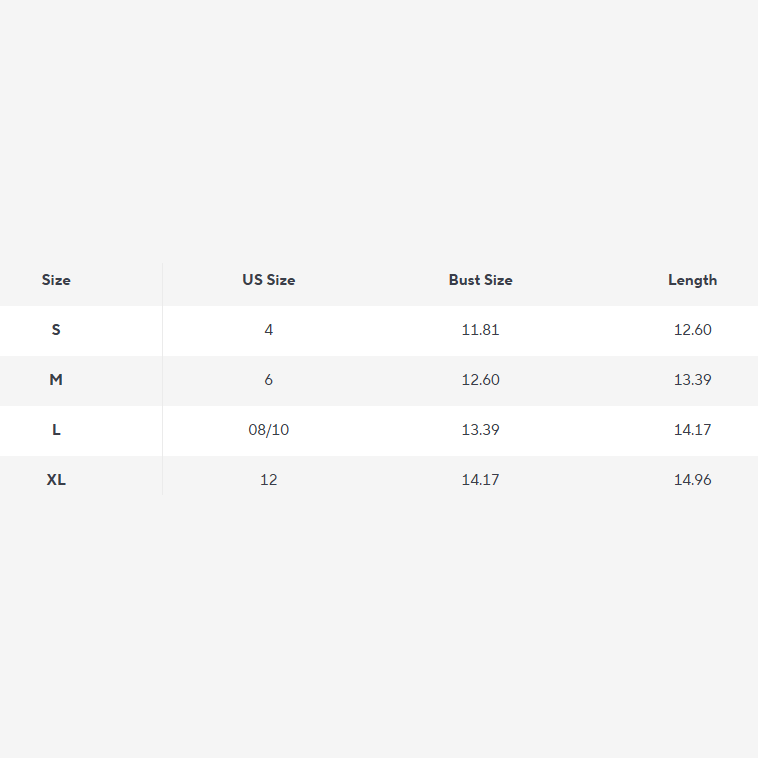
Task: Click US size 6 cell
Action: point(268,380)
